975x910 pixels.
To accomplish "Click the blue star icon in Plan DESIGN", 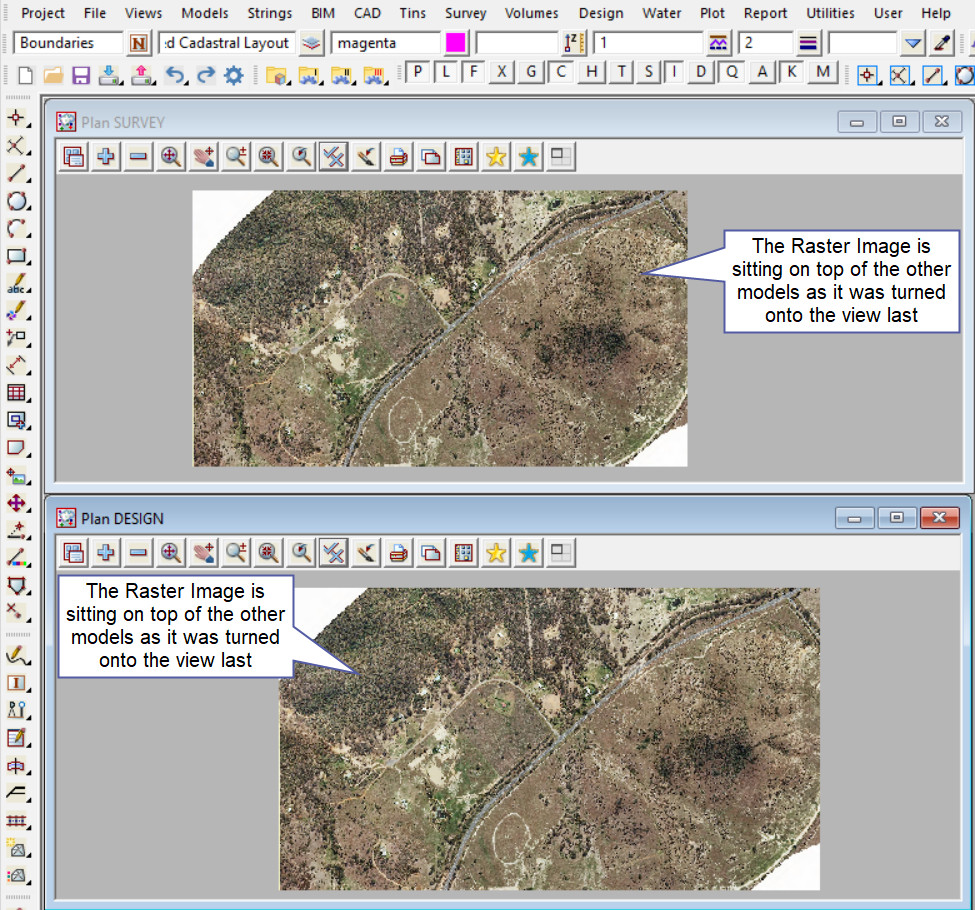I will (x=528, y=552).
